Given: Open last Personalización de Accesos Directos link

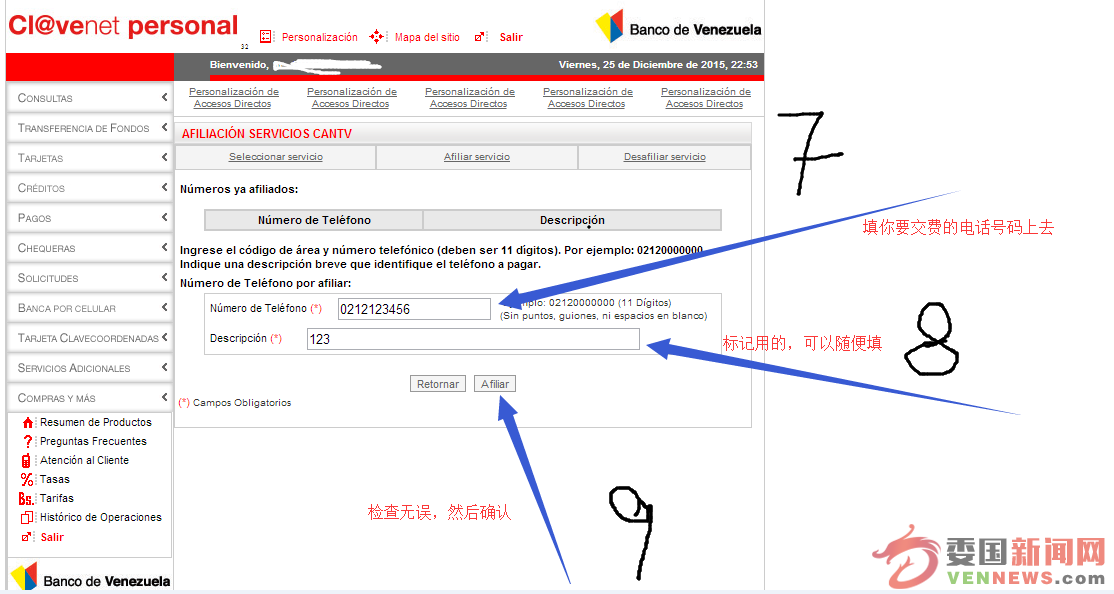Looking at the screenshot, I should pos(705,97).
